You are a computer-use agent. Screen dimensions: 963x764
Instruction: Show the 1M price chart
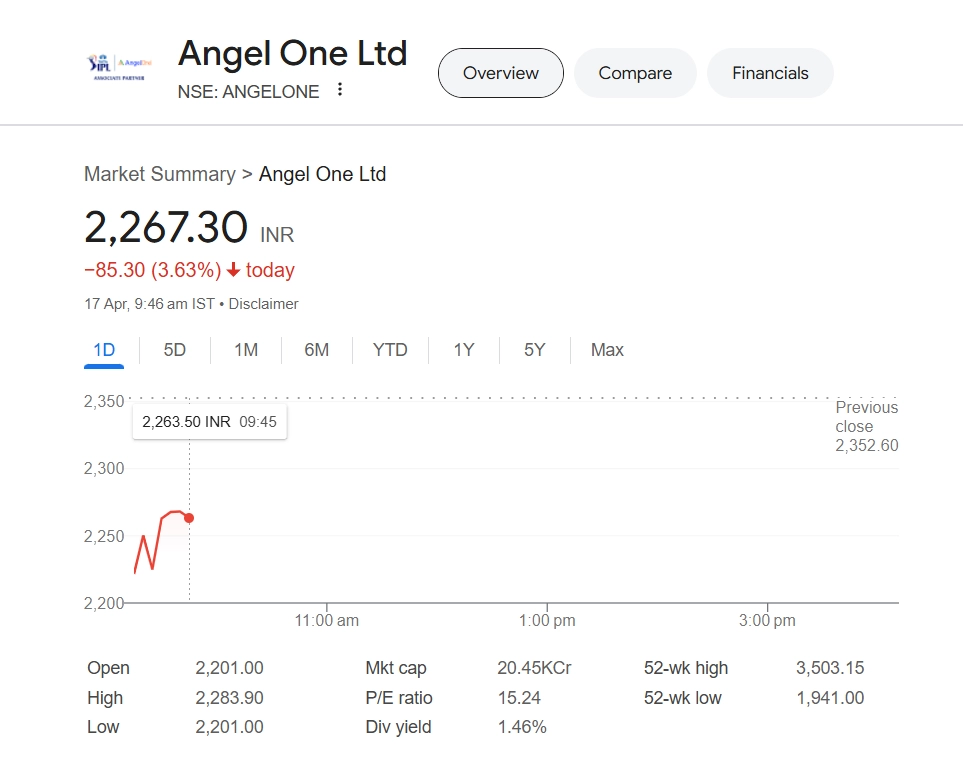tap(246, 350)
